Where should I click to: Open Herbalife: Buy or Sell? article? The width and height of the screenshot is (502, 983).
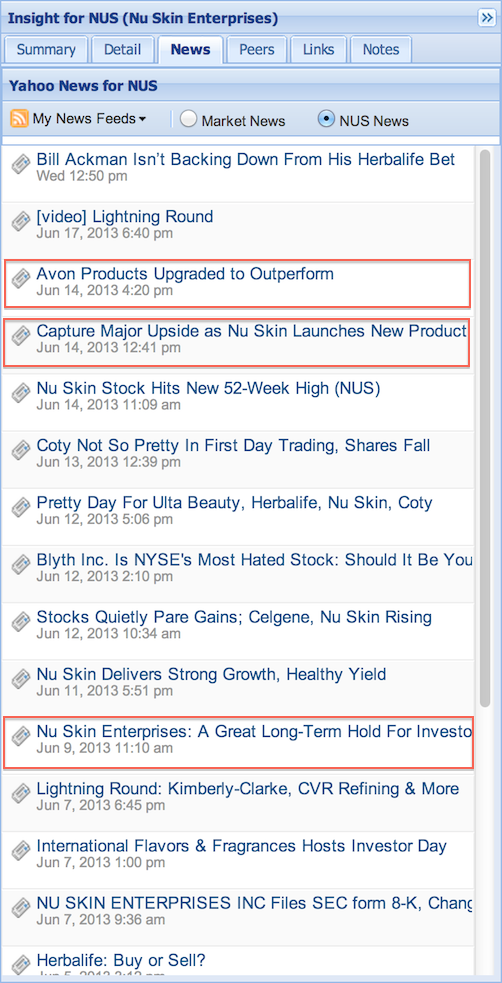pos(121,960)
